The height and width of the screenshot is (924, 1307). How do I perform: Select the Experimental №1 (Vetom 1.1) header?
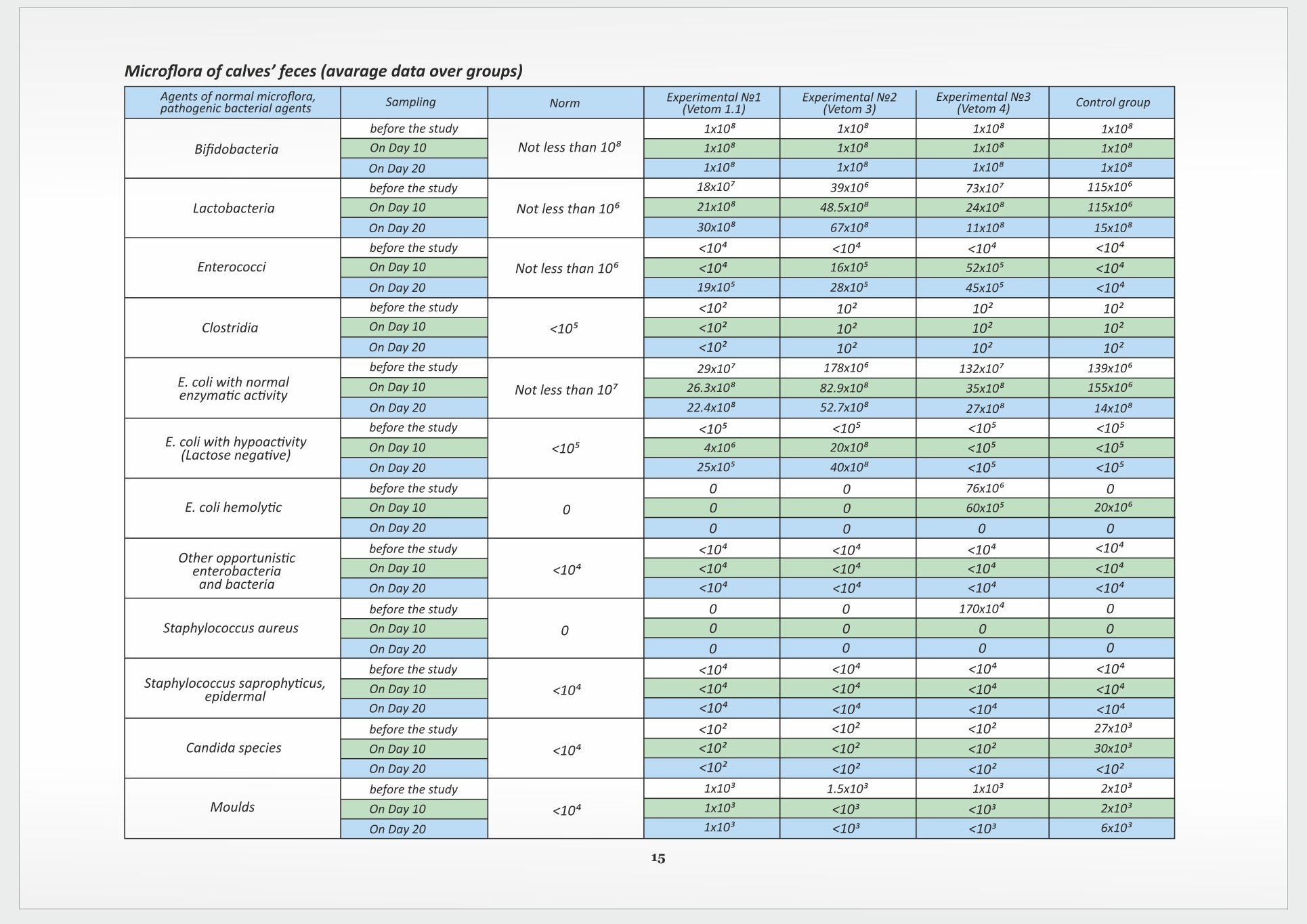point(714,103)
